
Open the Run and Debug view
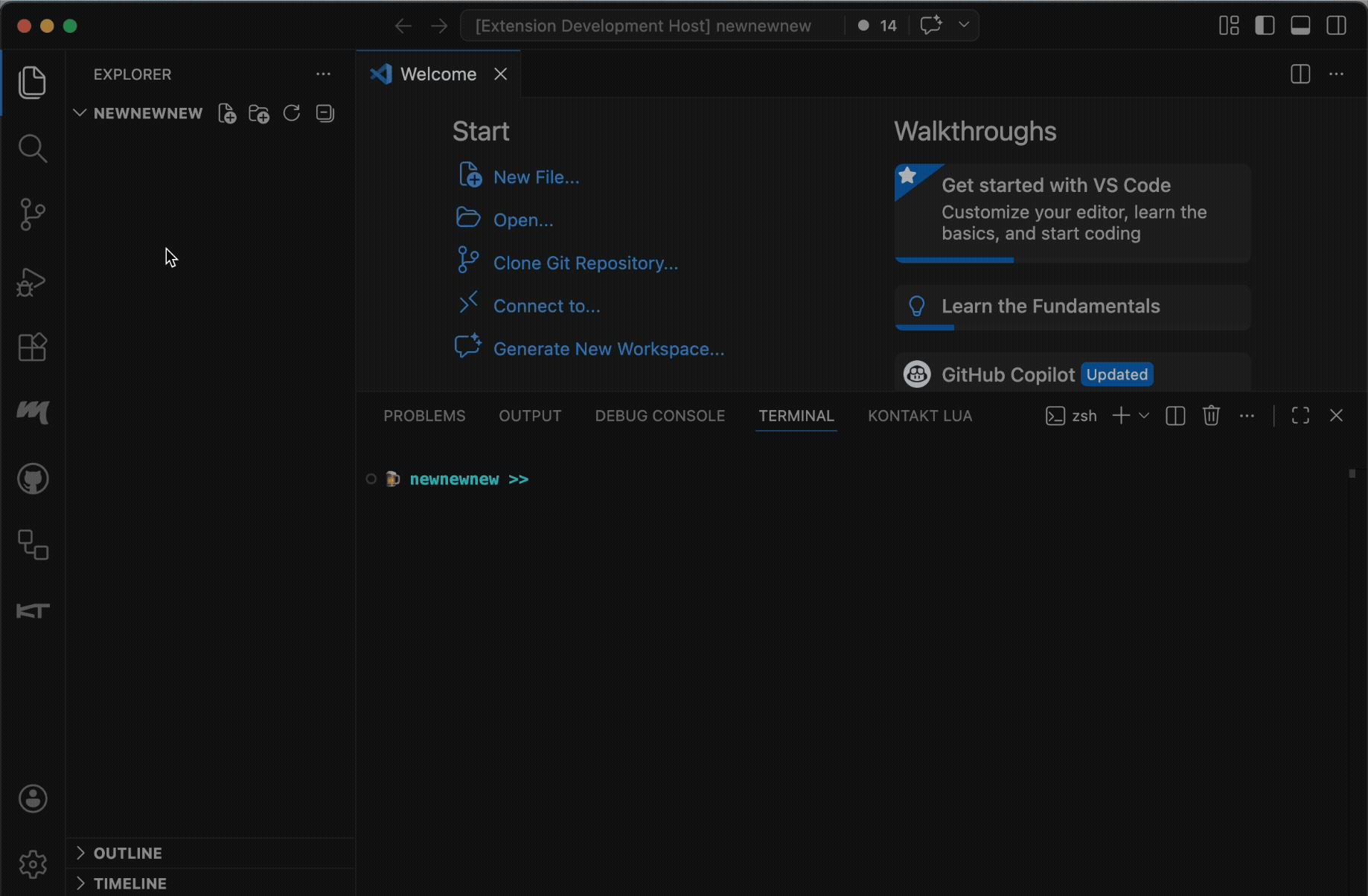[x=33, y=281]
